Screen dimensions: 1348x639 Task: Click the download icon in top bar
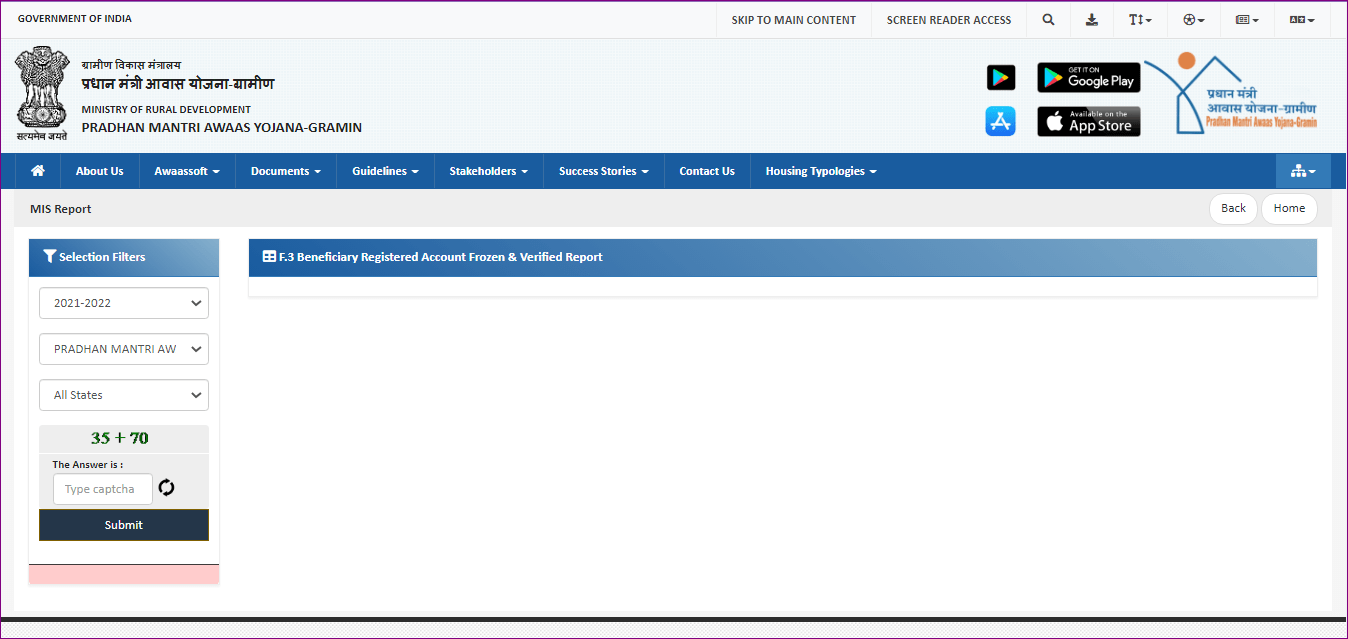click(1092, 20)
